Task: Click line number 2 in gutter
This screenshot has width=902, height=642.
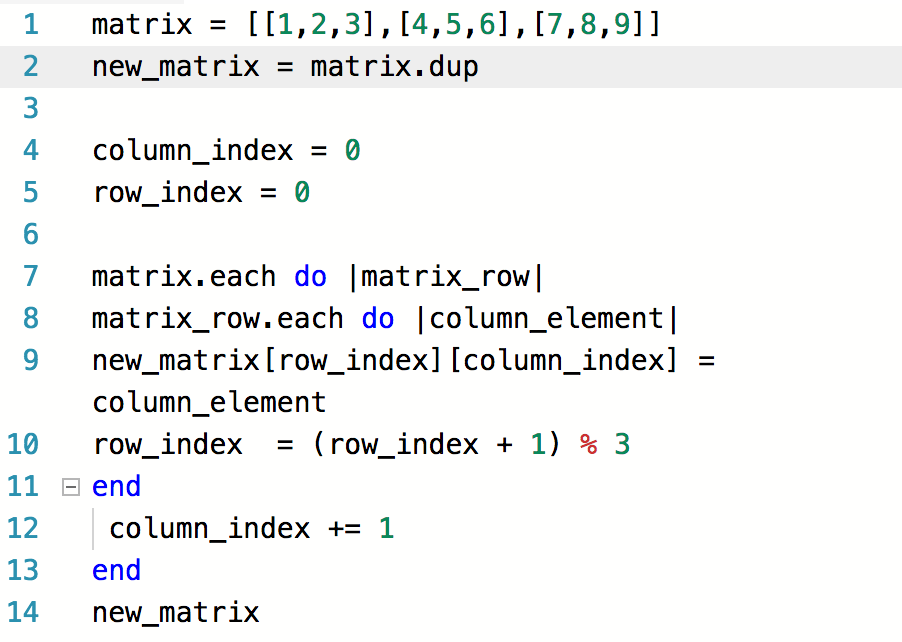Action: point(31,67)
